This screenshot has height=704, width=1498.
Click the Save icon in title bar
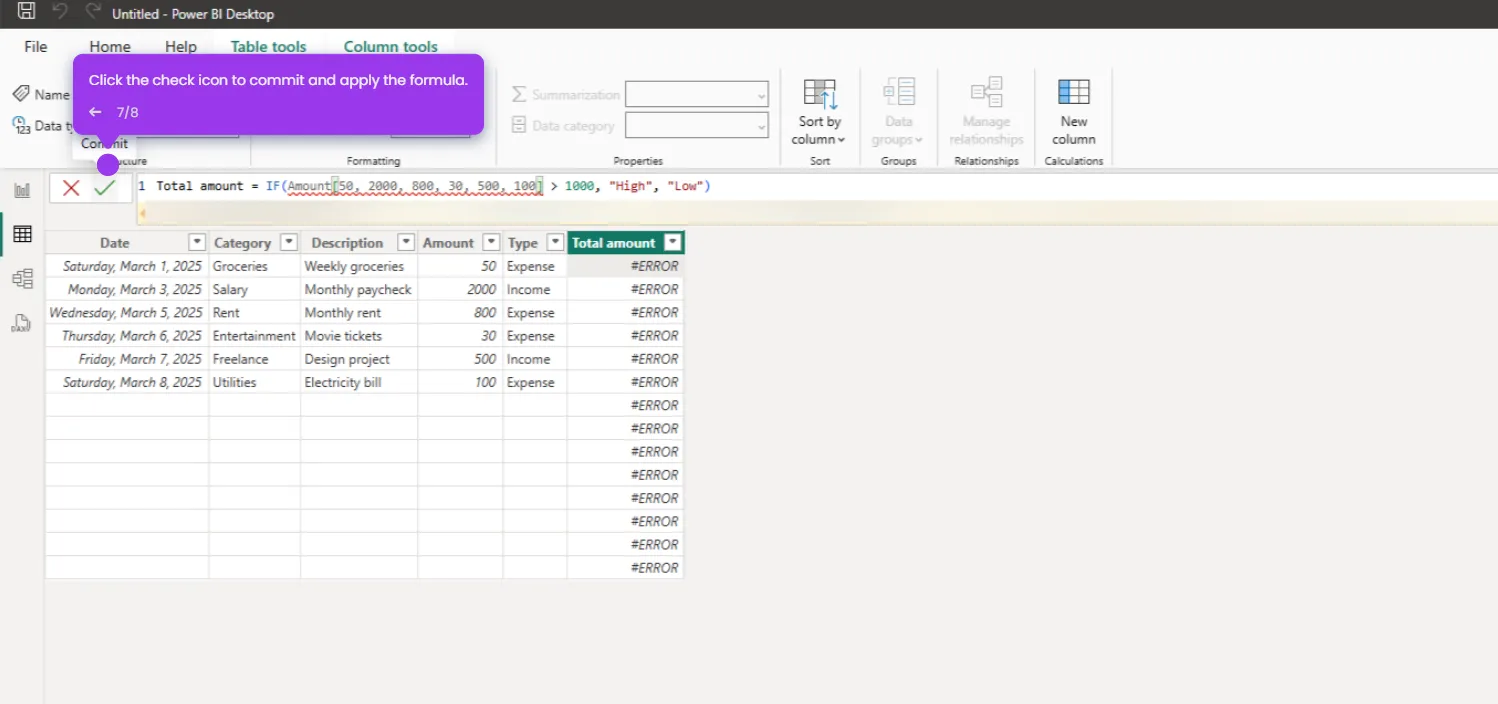(27, 12)
